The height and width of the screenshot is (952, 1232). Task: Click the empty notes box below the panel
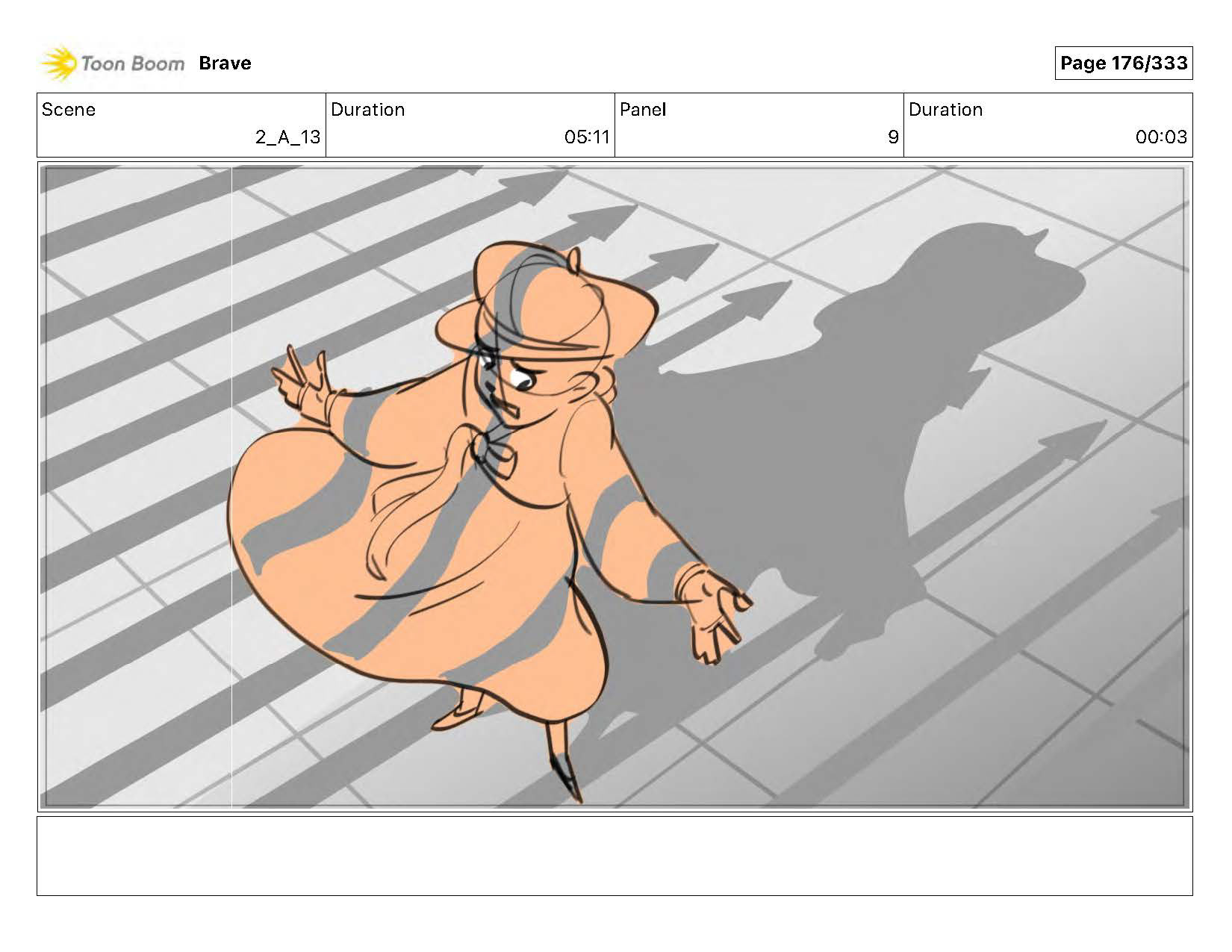tap(615, 856)
